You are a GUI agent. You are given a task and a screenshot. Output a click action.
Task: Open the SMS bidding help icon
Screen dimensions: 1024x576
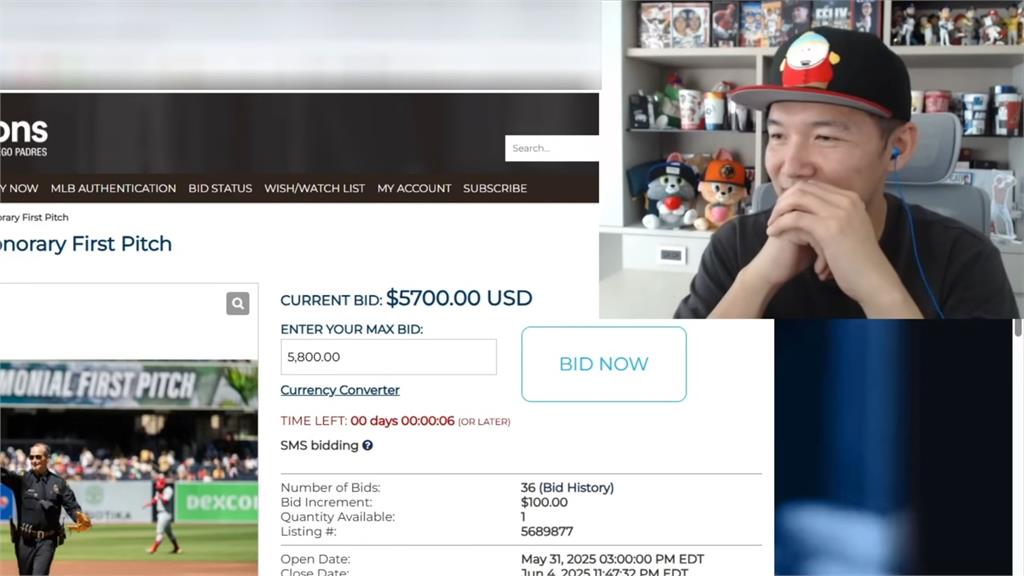(368, 445)
